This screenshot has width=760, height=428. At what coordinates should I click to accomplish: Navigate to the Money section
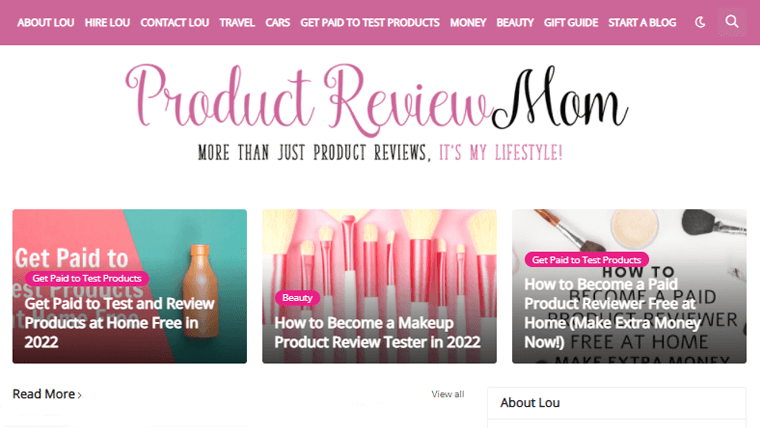[468, 21]
